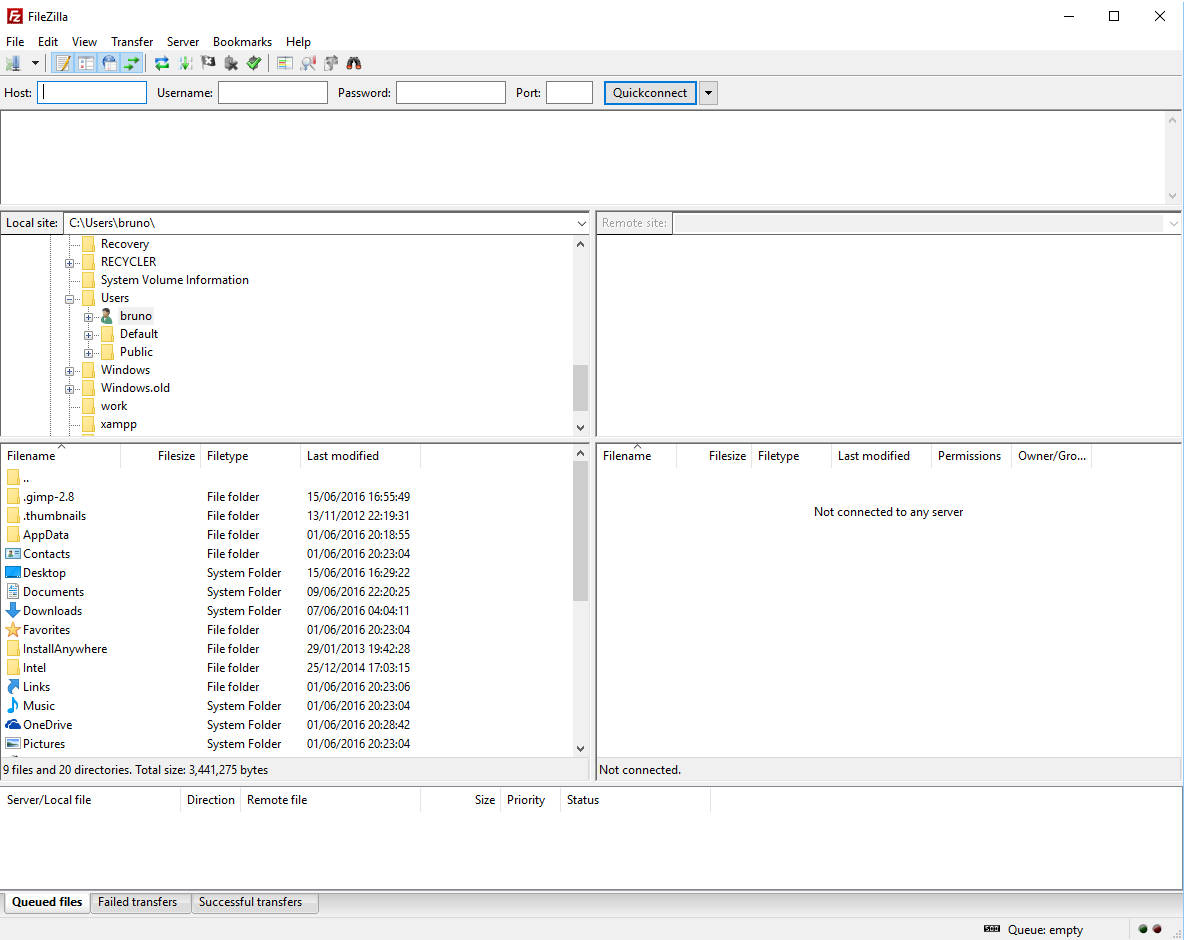Select the work folder in tree

pyautogui.click(x=114, y=406)
